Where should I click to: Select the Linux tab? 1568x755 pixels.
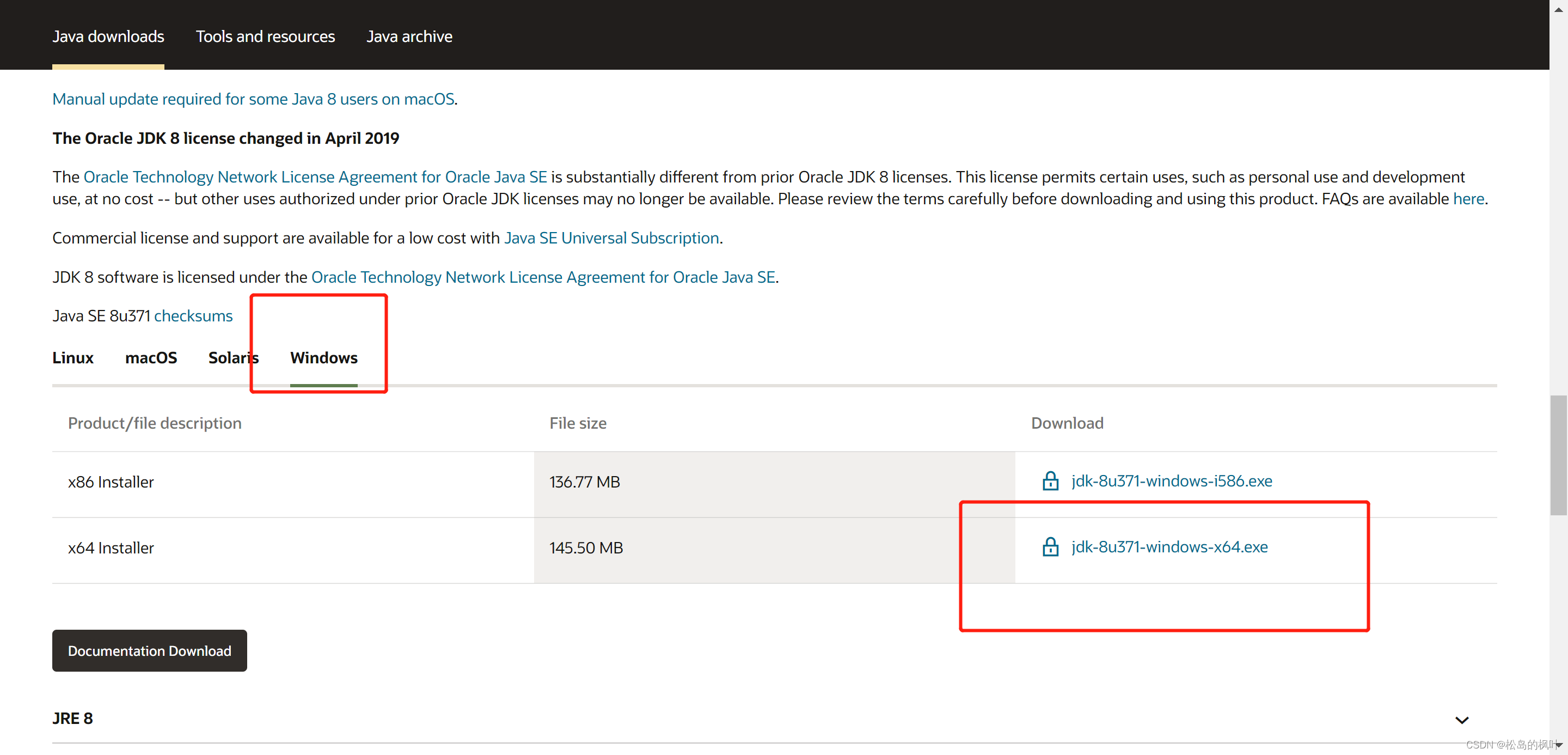72,358
